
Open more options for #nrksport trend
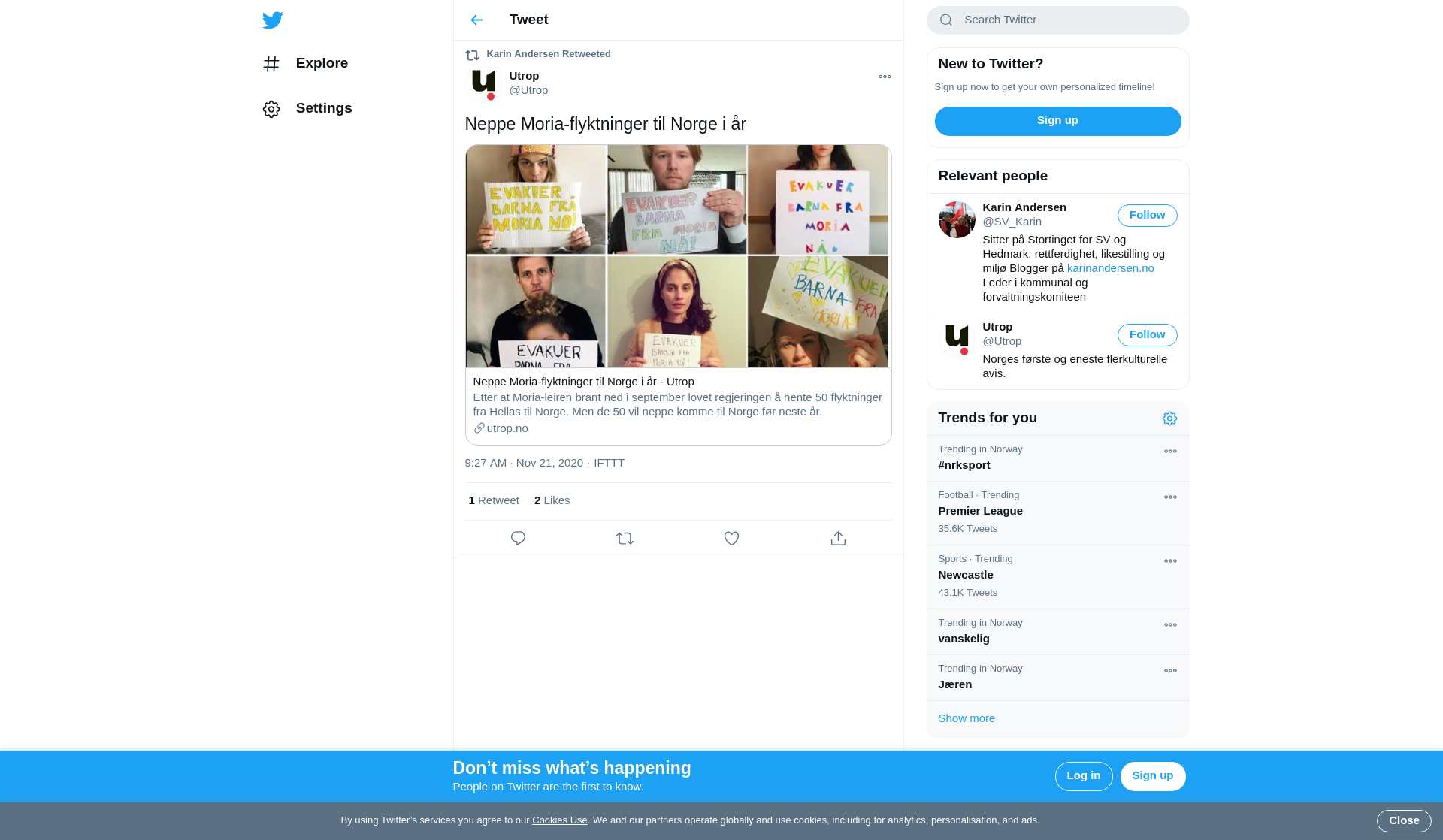pyautogui.click(x=1170, y=452)
